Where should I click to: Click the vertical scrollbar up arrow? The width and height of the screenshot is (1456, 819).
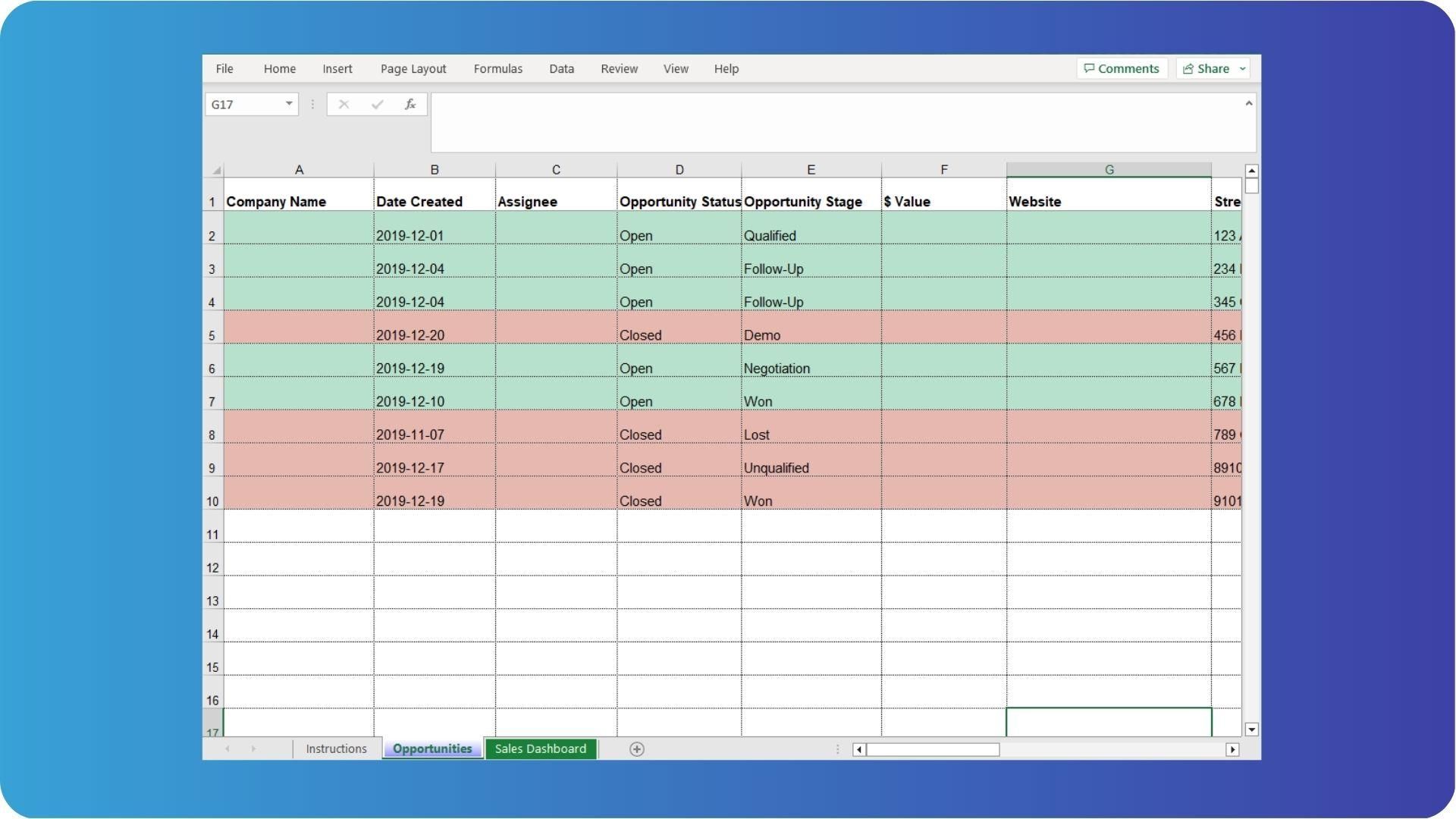click(x=1251, y=169)
